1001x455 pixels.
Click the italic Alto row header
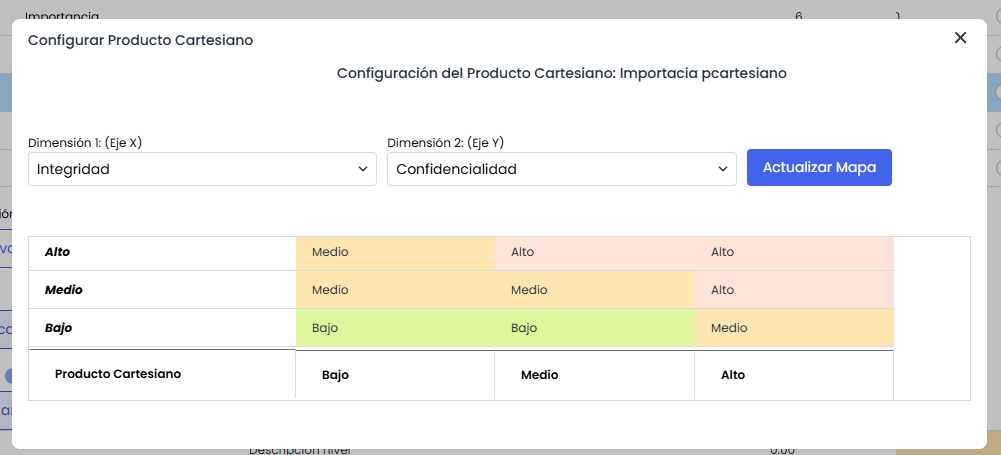click(58, 252)
